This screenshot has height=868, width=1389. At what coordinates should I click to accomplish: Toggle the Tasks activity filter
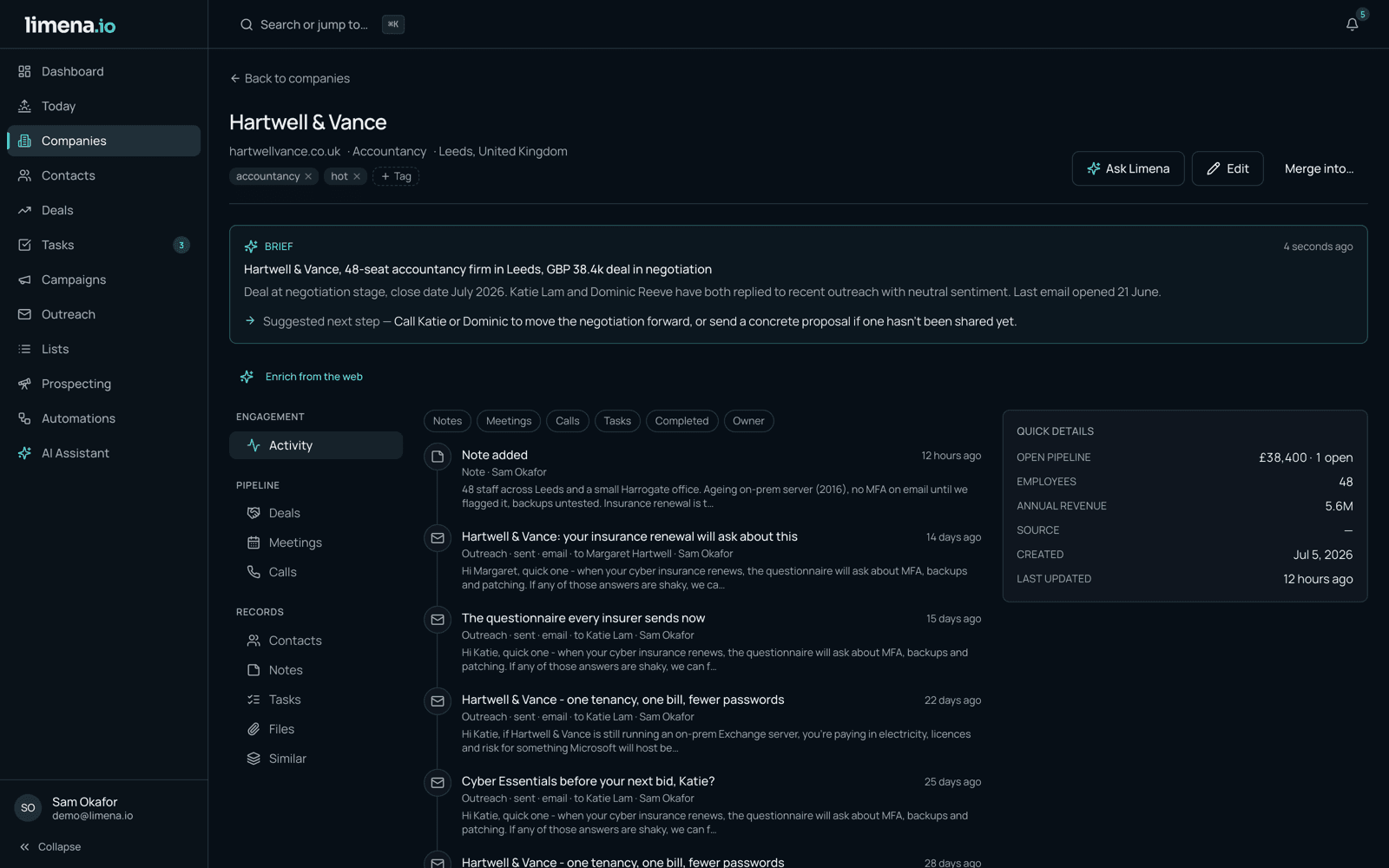point(617,421)
